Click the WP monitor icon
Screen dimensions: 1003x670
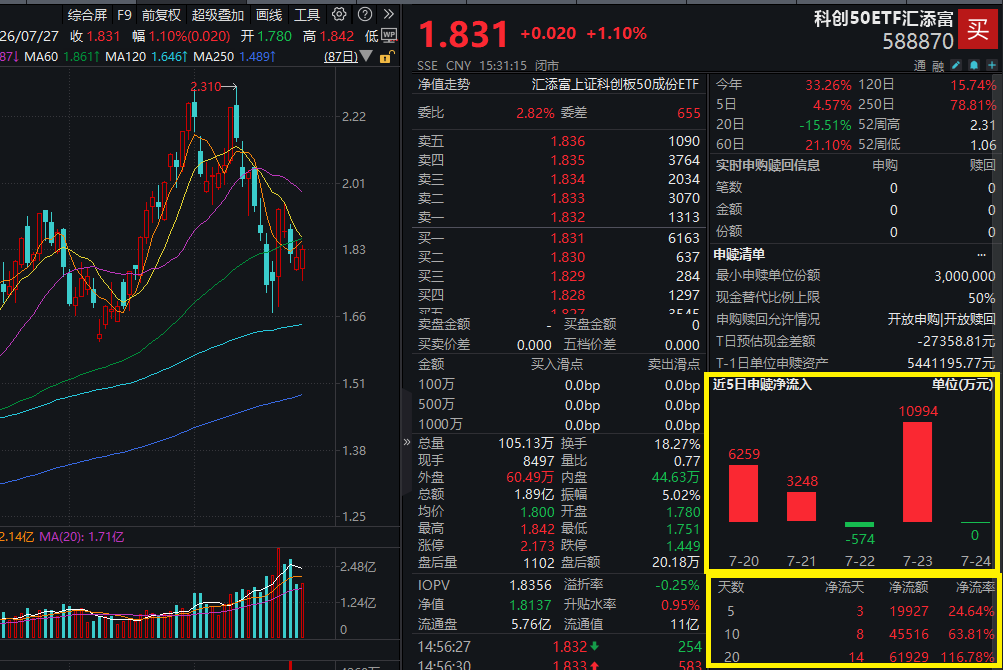[389, 35]
